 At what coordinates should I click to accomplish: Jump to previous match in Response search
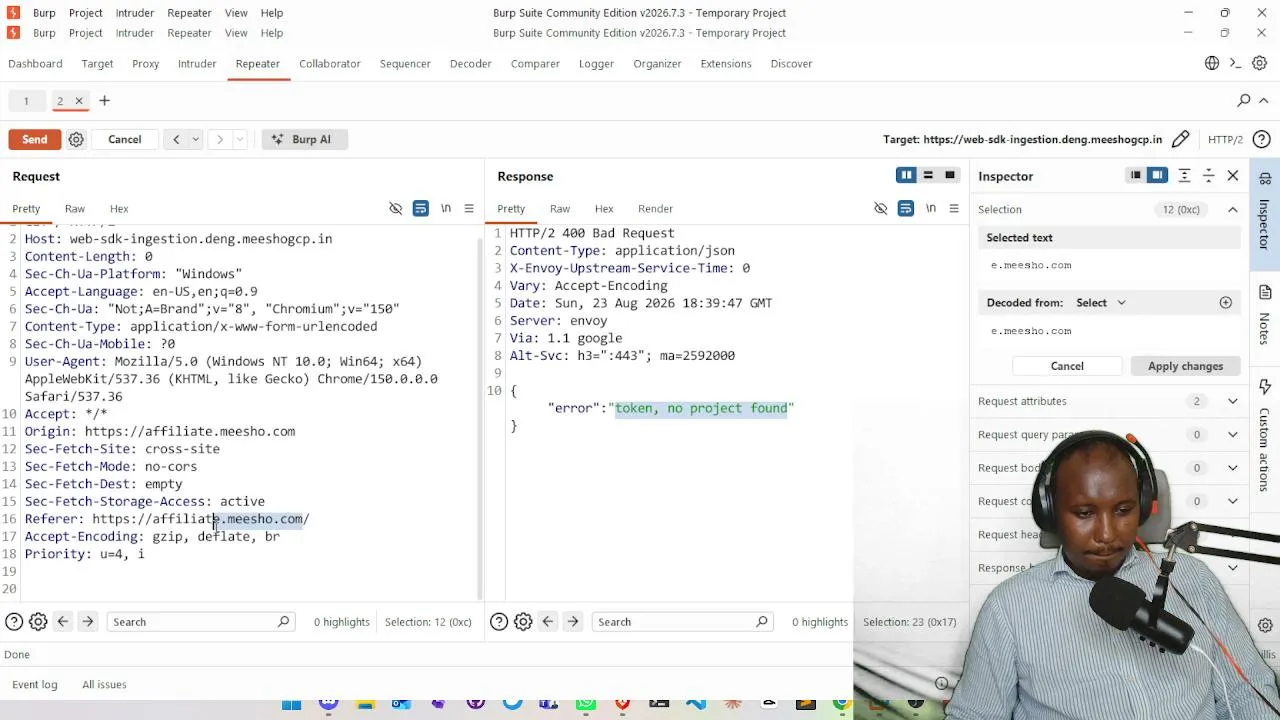tap(548, 622)
